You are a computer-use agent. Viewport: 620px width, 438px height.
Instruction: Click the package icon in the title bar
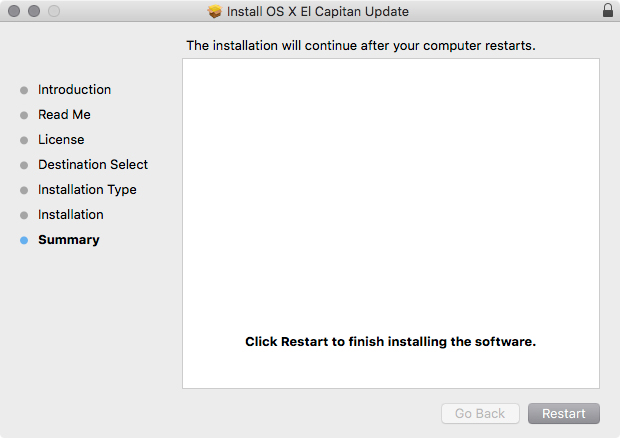click(214, 11)
